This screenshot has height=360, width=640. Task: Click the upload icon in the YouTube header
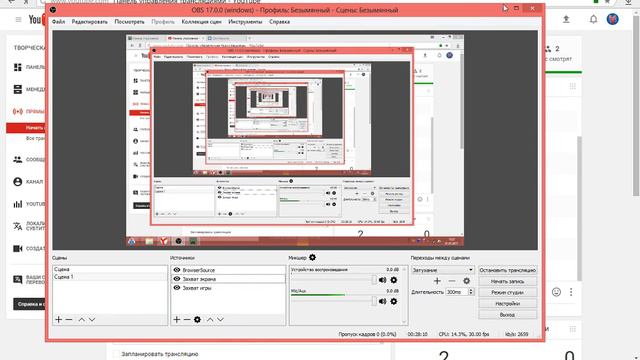pyautogui.click(x=566, y=19)
